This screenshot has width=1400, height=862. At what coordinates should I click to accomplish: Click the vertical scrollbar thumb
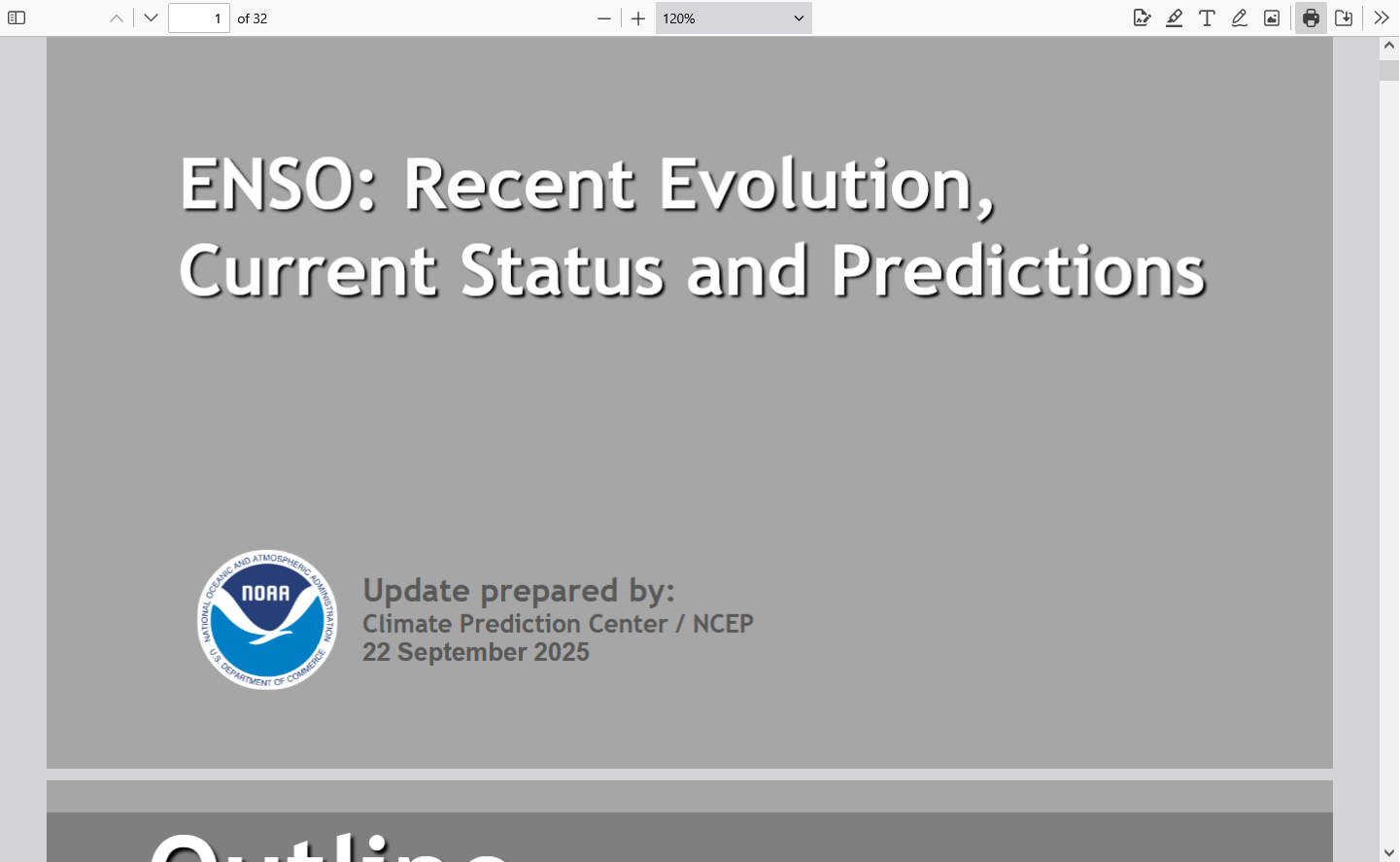(1389, 70)
